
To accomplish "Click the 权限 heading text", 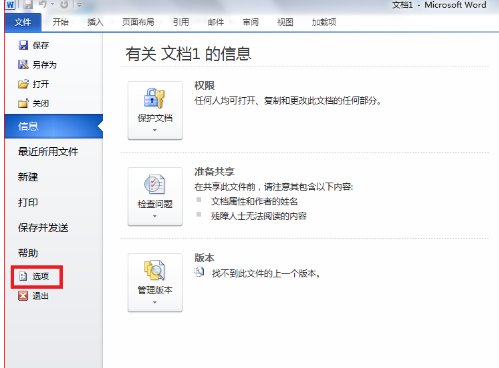I will coord(204,86).
